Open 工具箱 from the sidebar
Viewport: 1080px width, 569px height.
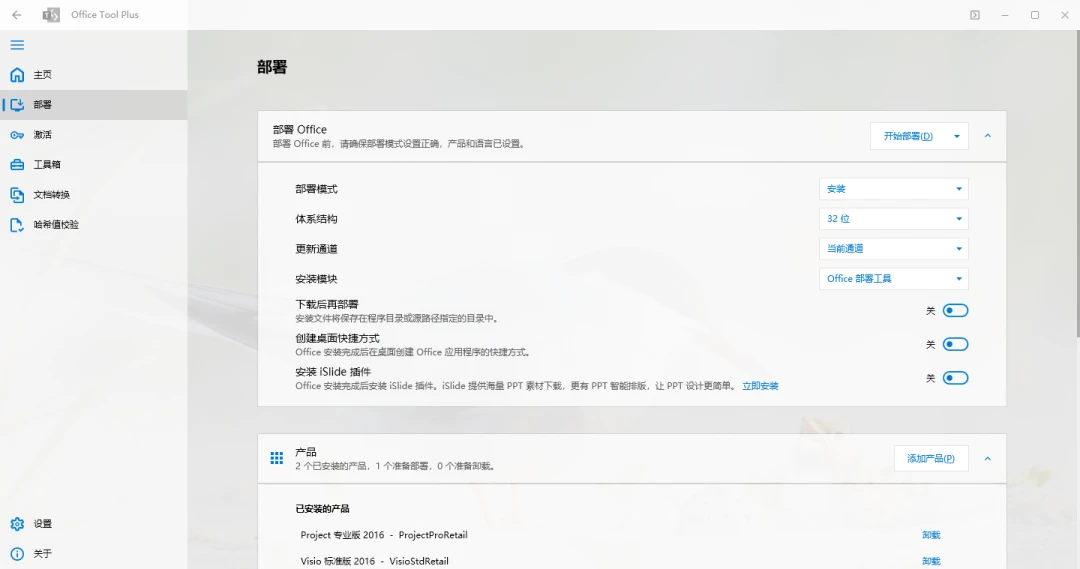[x=94, y=165]
